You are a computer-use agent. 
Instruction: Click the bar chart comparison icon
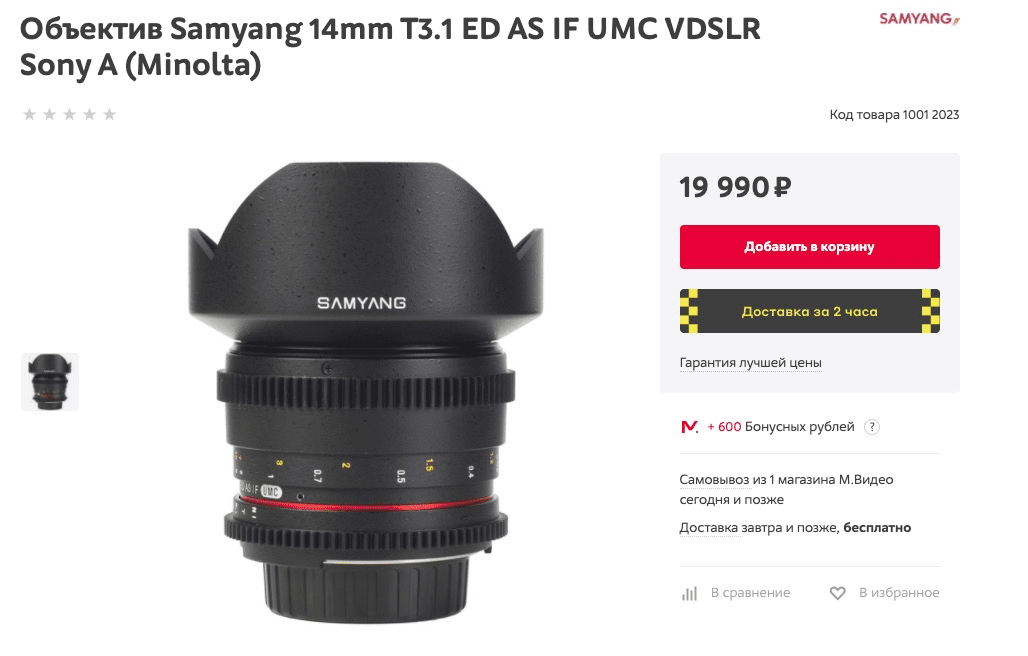click(689, 593)
